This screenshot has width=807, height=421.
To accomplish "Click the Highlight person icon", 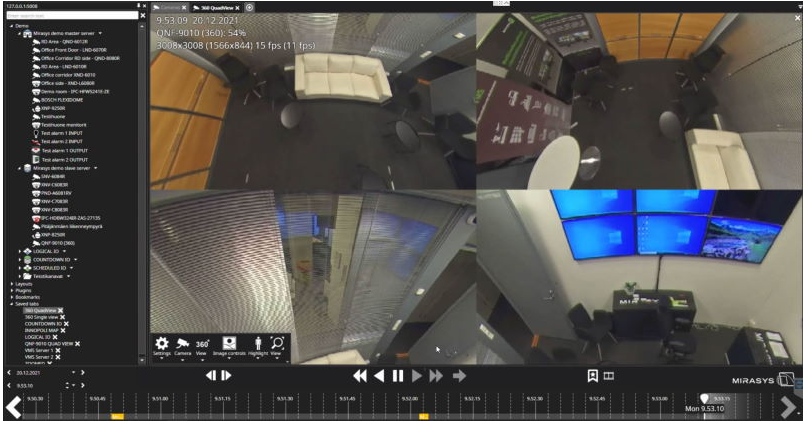I will pyautogui.click(x=256, y=343).
